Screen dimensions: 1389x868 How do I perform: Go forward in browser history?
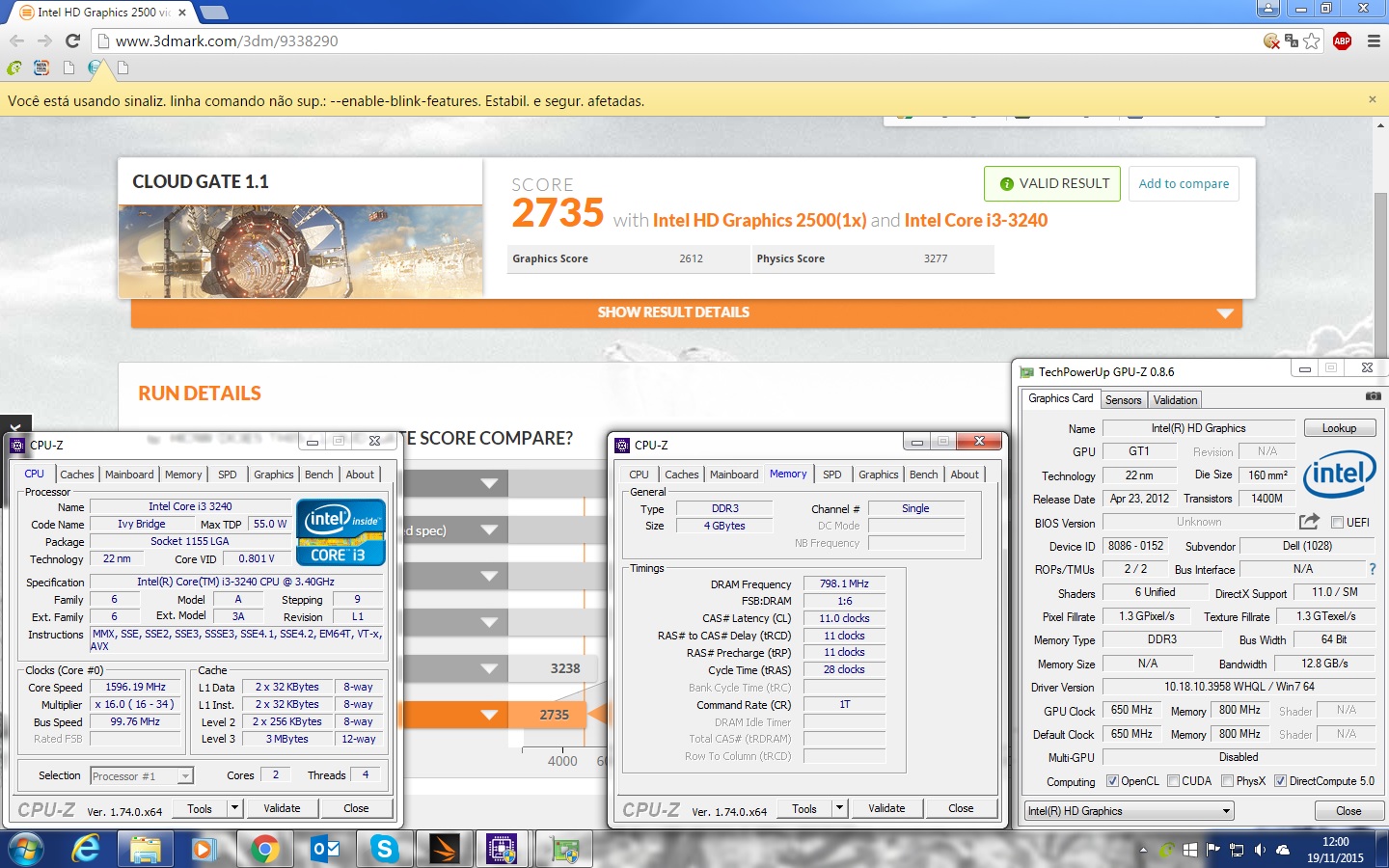coord(44,41)
